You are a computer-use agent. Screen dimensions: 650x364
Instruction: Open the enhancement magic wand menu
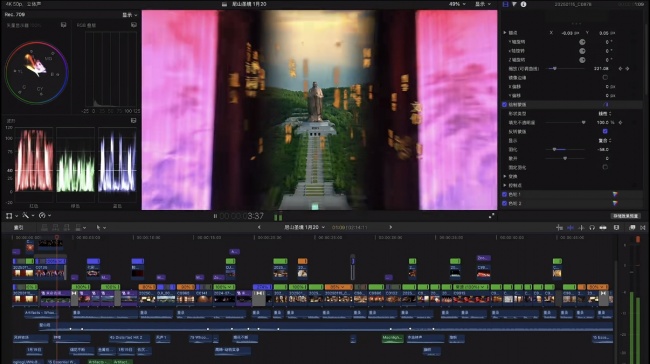(x=27, y=216)
